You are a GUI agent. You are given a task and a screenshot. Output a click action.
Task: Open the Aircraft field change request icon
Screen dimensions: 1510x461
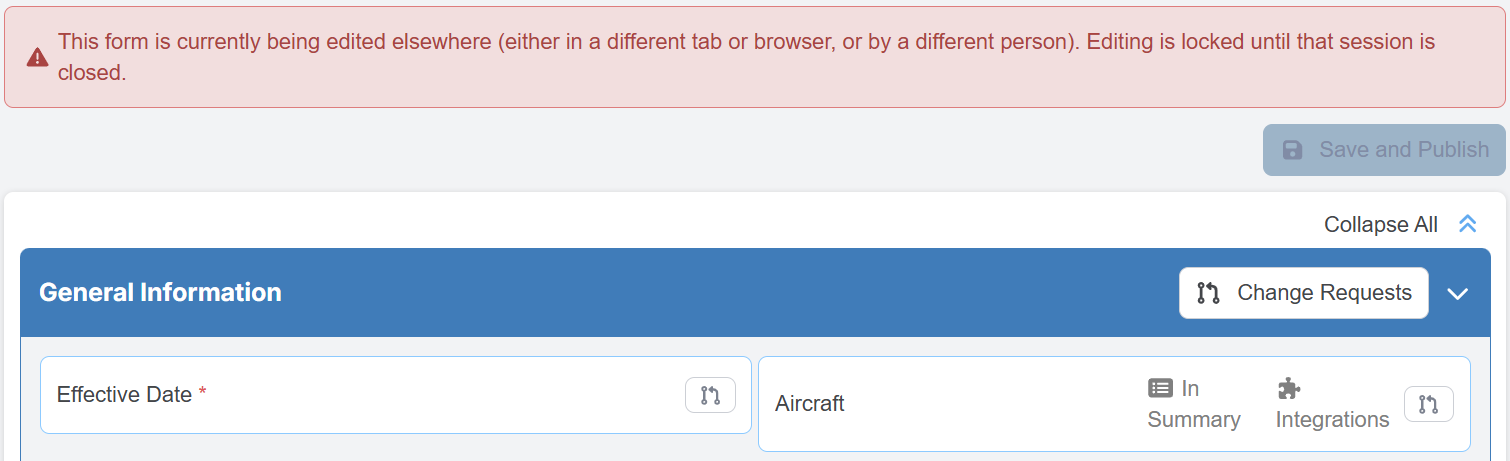click(x=1428, y=404)
